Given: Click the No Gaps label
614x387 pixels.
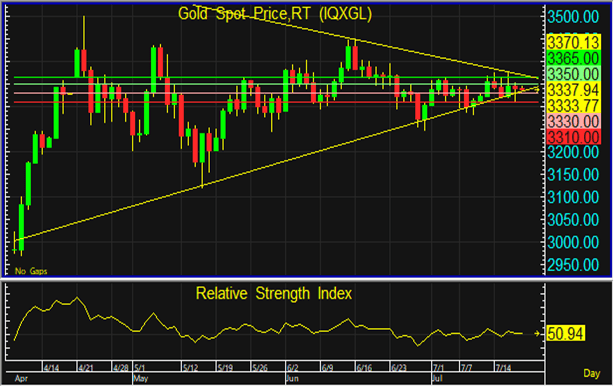Looking at the screenshot, I should pyautogui.click(x=31, y=271).
